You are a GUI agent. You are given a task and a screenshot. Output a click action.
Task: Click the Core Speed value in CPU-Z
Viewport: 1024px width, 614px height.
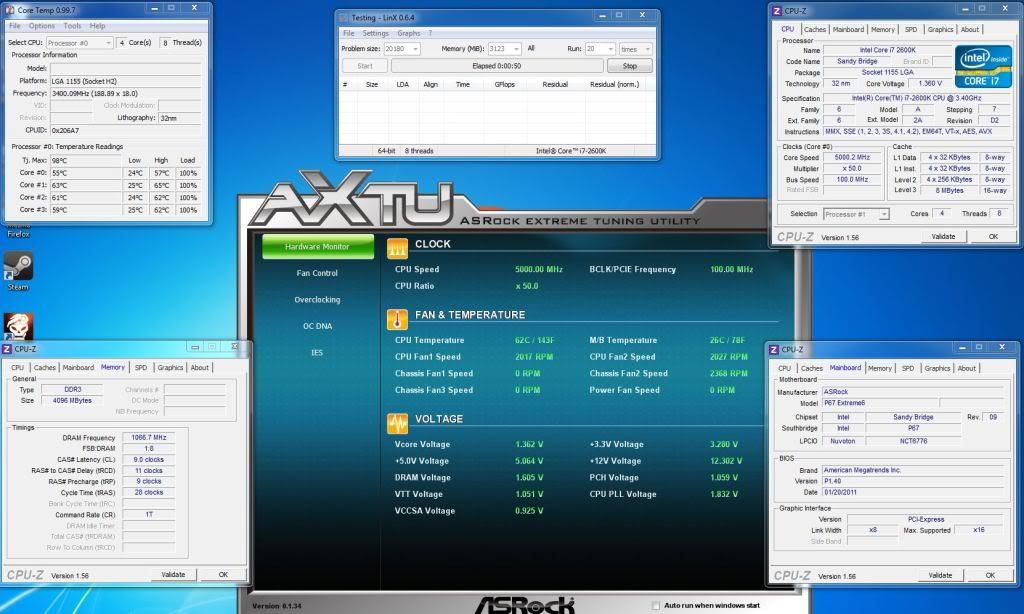click(852, 157)
